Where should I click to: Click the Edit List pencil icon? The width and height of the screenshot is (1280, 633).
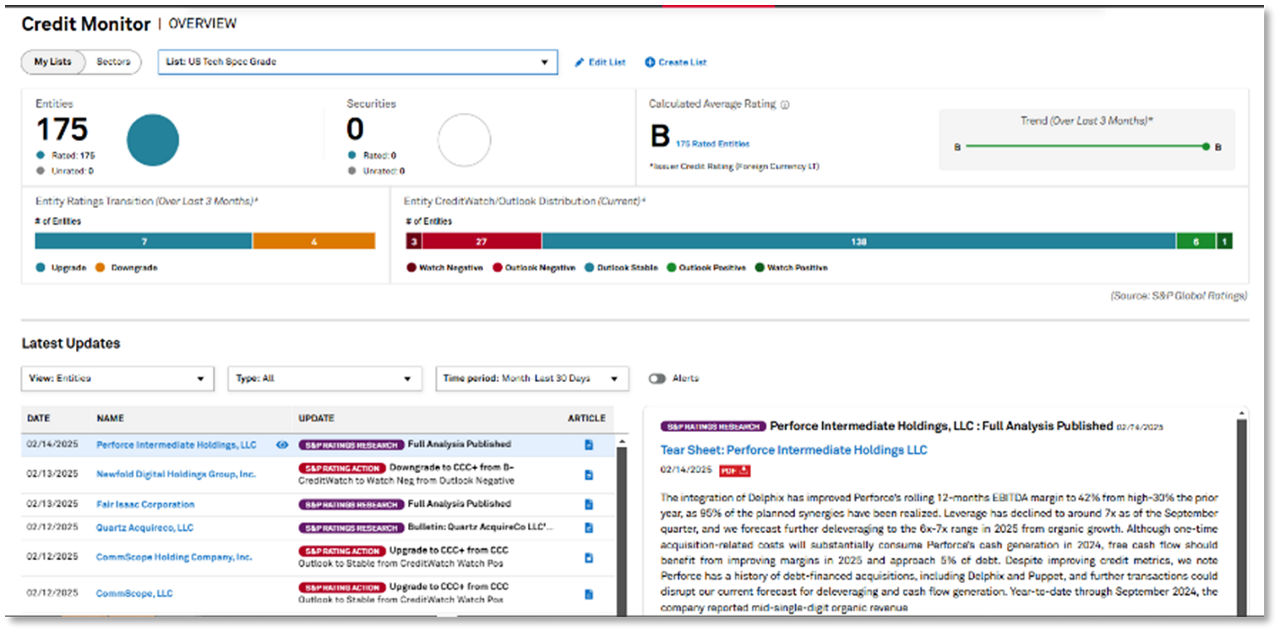(x=579, y=62)
